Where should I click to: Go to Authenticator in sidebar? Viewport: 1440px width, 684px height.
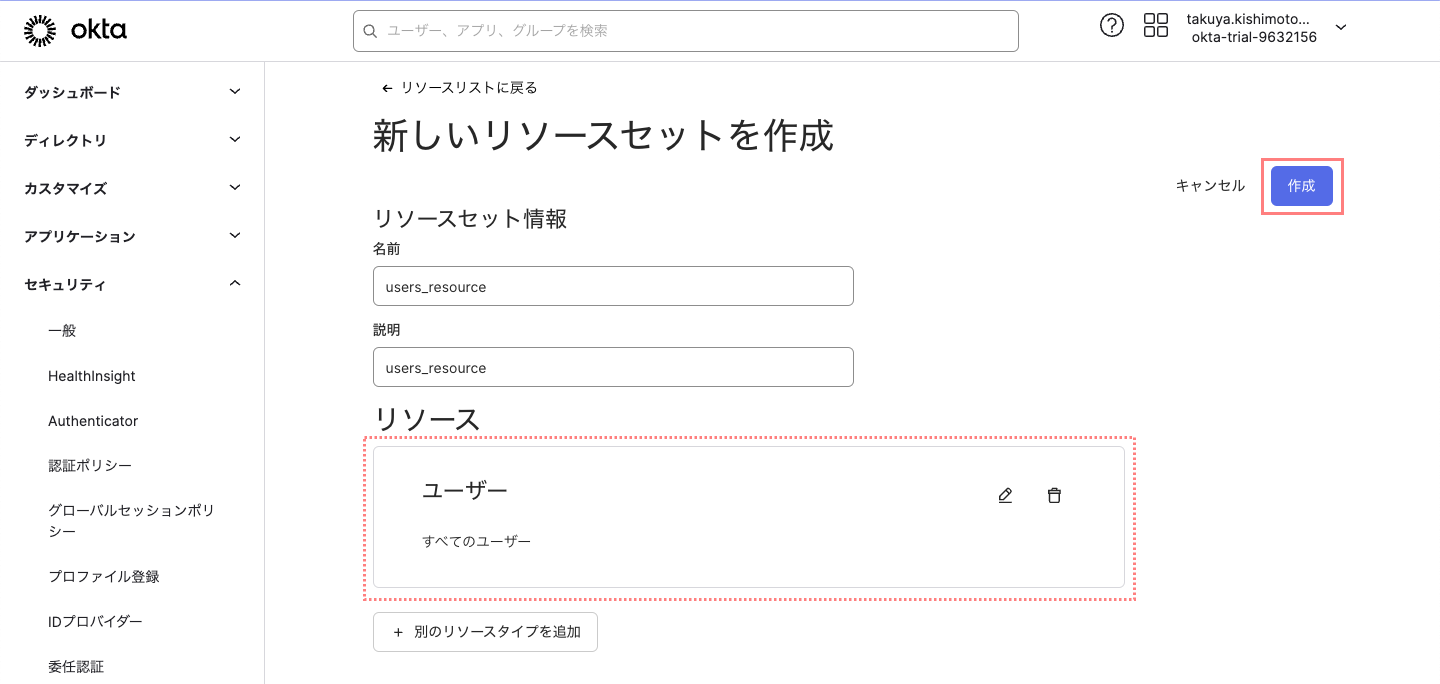93,421
